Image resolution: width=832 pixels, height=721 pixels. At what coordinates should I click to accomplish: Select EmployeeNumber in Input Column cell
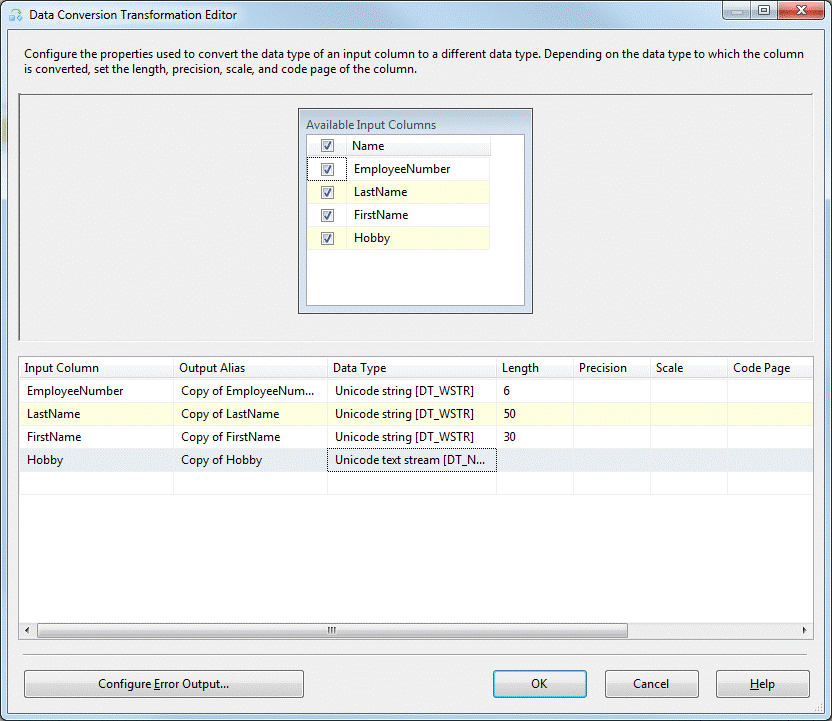[x=96, y=391]
